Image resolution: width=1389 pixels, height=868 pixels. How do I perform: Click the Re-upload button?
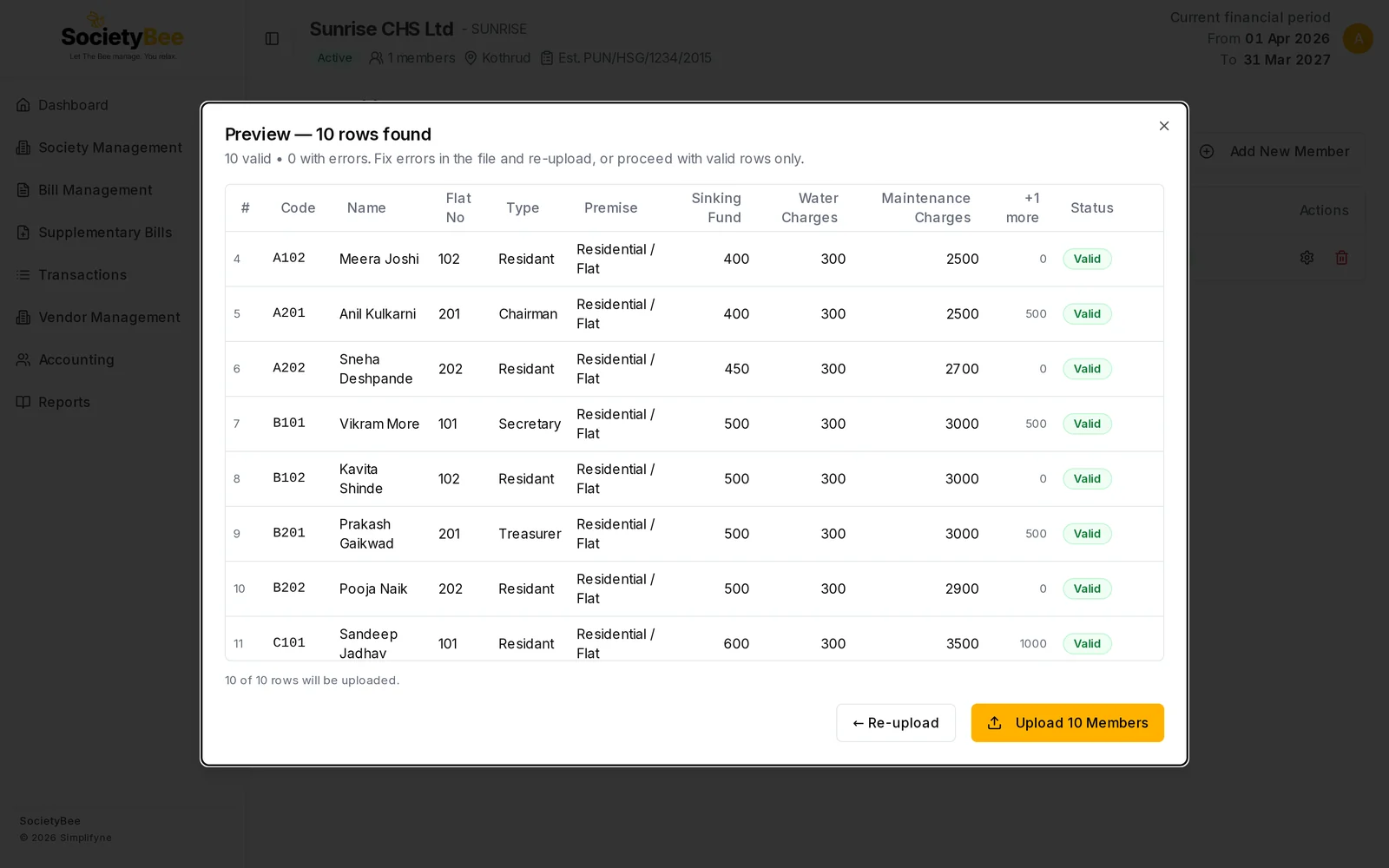point(896,723)
